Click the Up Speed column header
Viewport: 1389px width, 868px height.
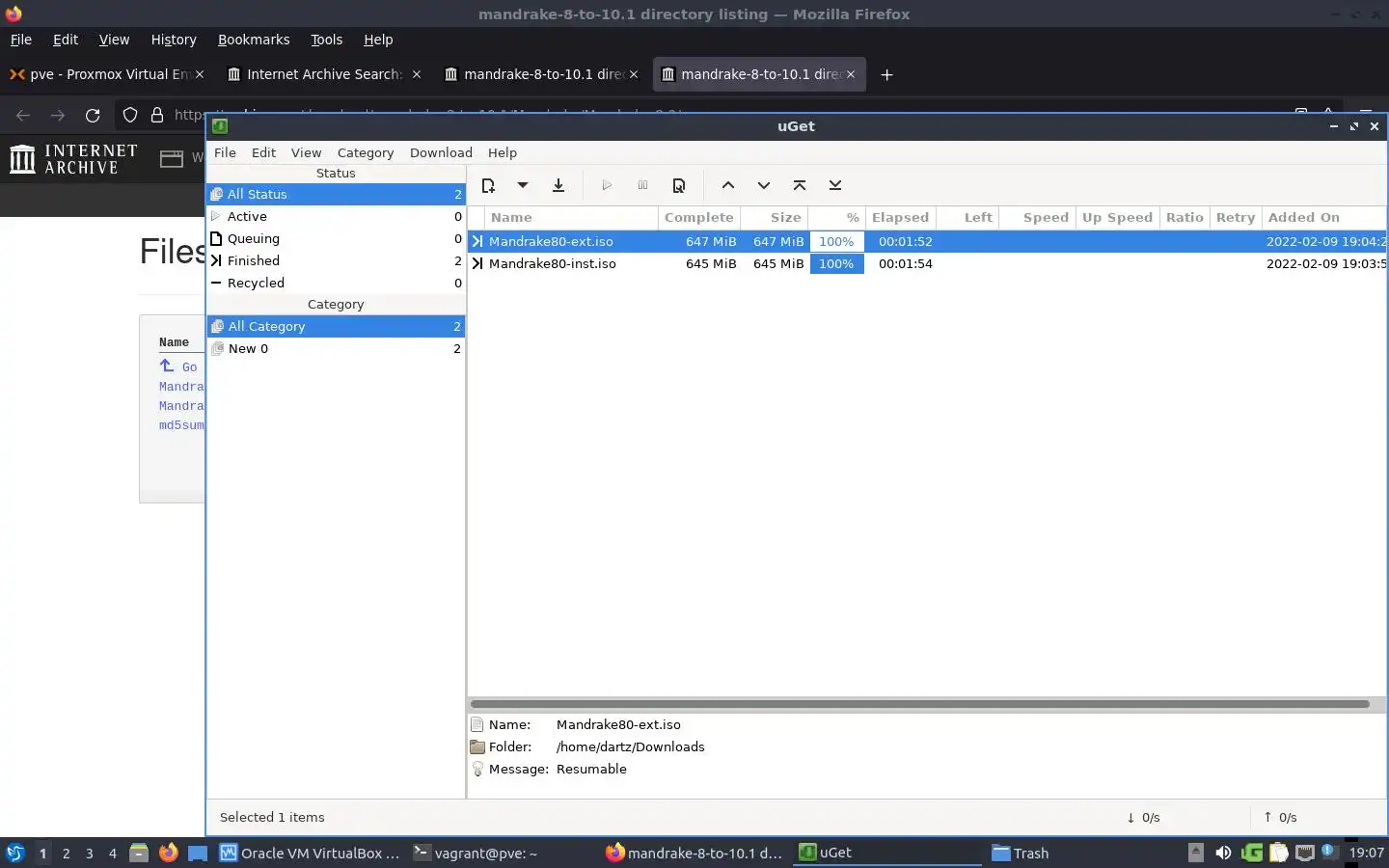click(1117, 217)
